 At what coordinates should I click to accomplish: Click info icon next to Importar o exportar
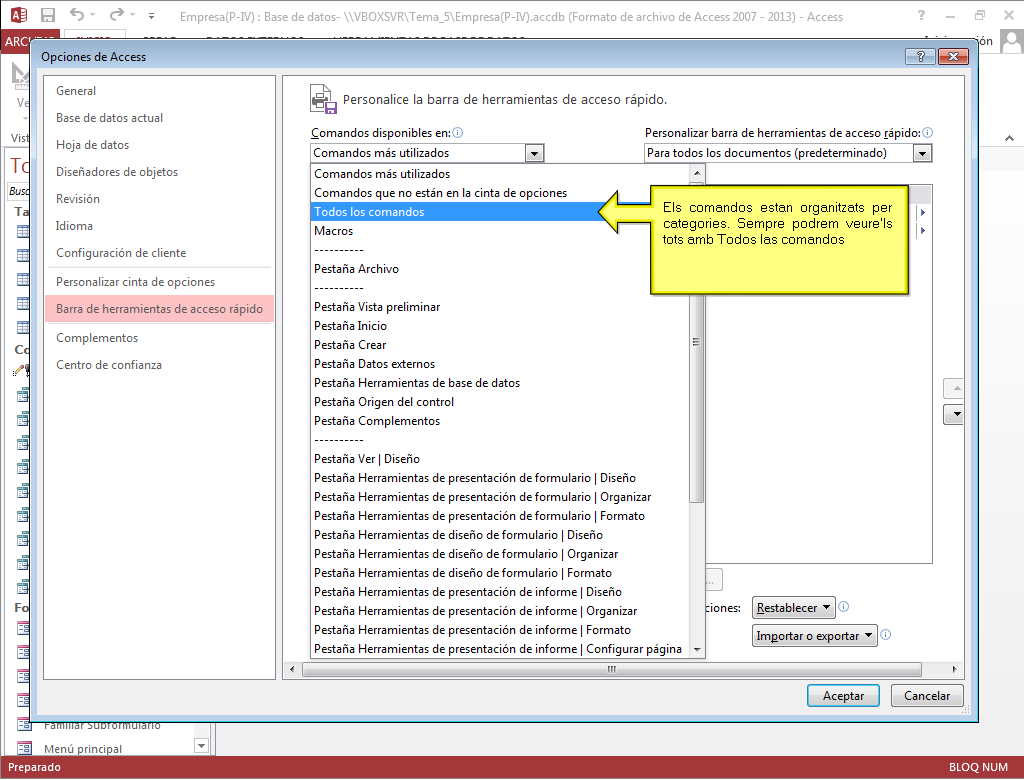coord(886,634)
